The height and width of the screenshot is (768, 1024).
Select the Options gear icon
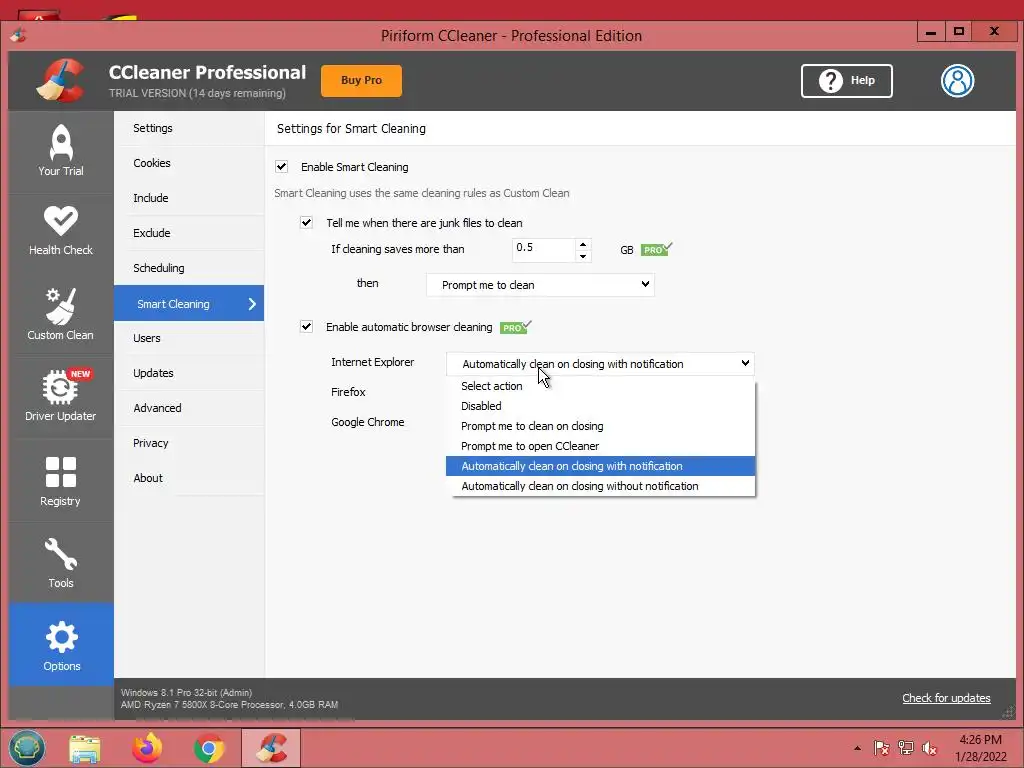[x=61, y=637]
